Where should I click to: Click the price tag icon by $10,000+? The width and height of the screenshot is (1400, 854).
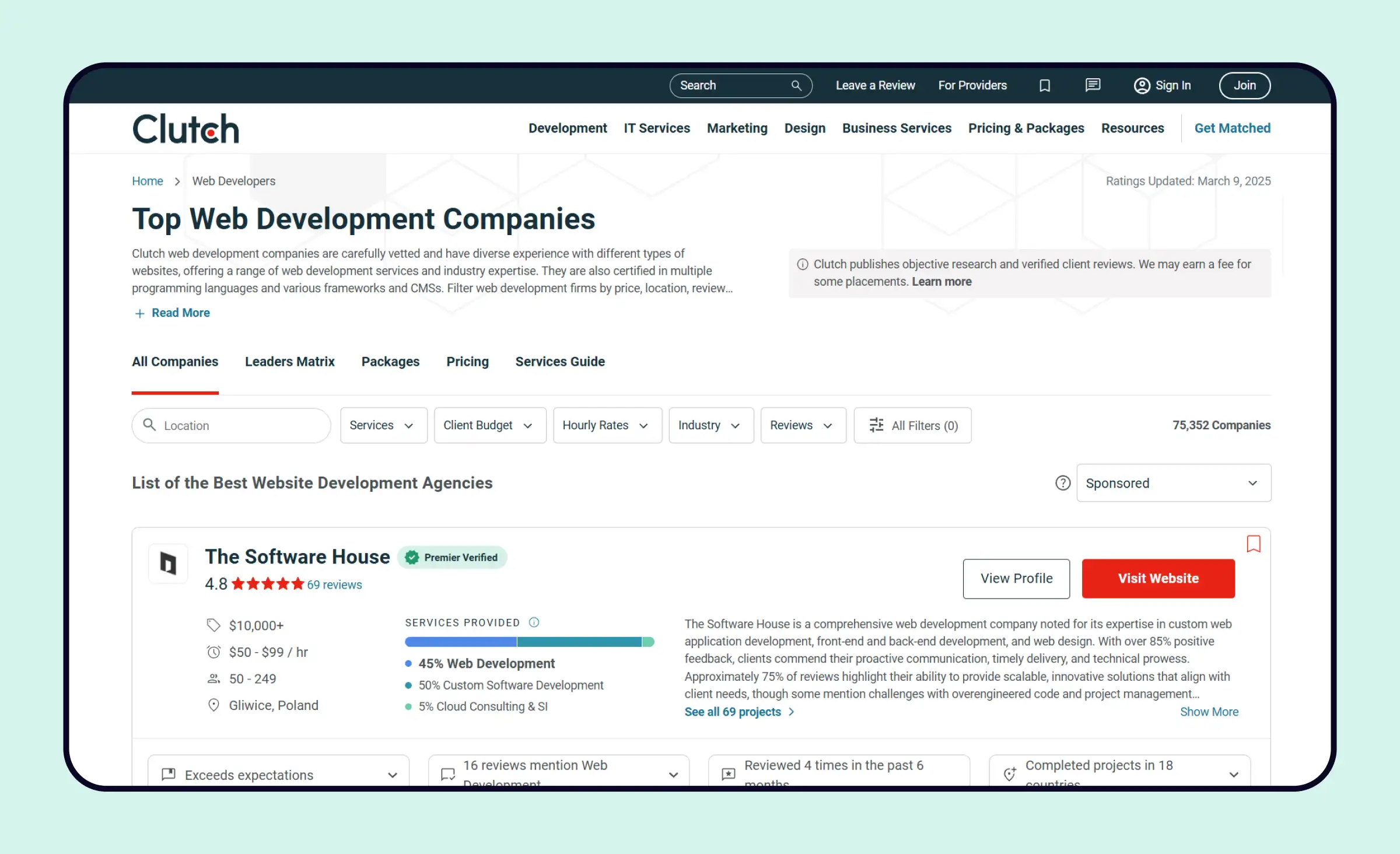(213, 625)
